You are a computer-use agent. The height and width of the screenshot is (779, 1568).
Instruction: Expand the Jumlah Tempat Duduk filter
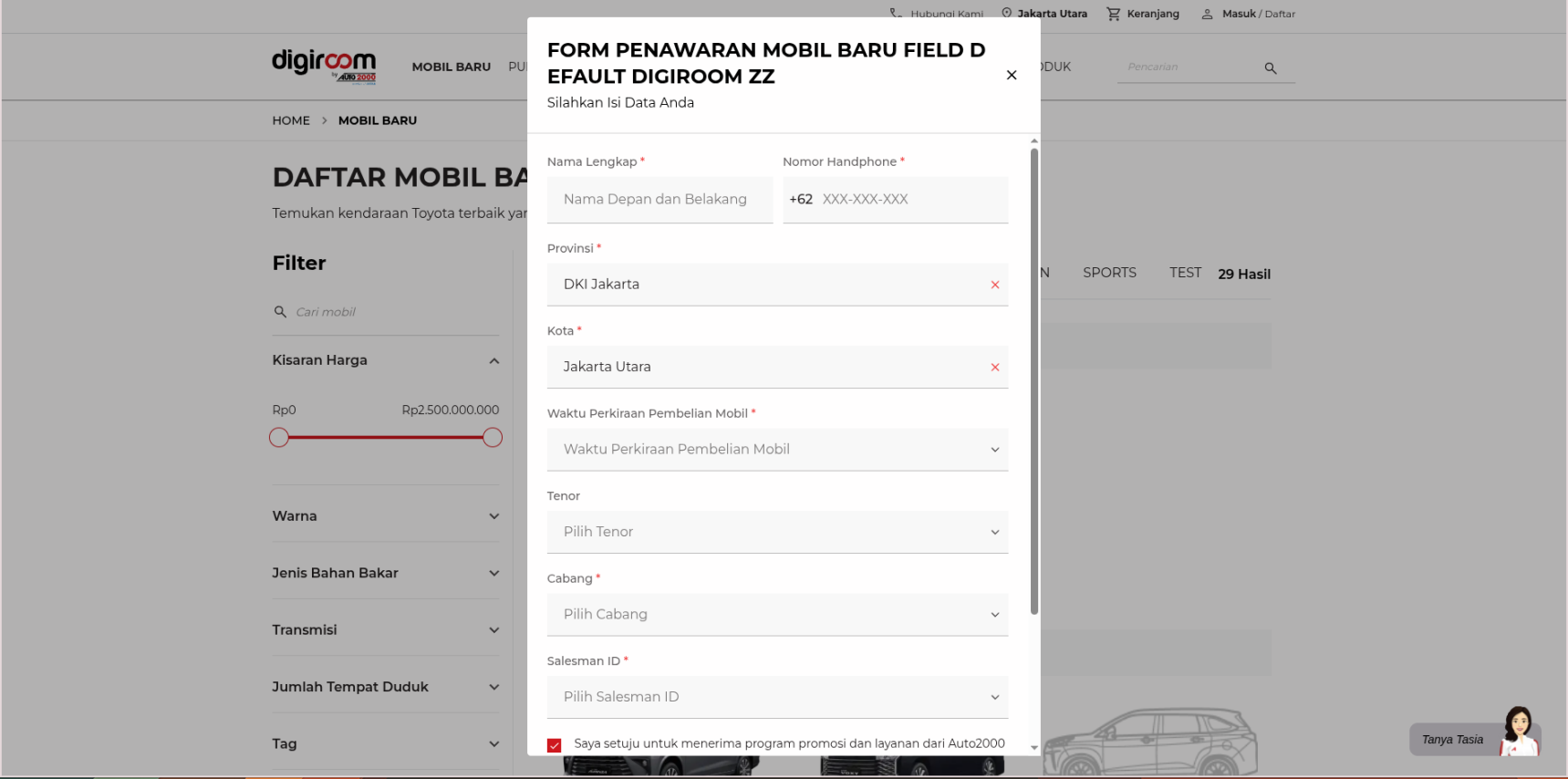493,688
